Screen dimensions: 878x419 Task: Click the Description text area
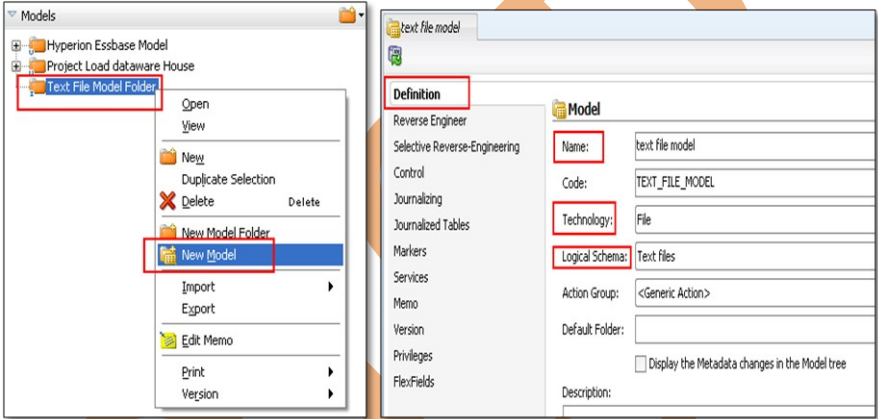pos(720,411)
